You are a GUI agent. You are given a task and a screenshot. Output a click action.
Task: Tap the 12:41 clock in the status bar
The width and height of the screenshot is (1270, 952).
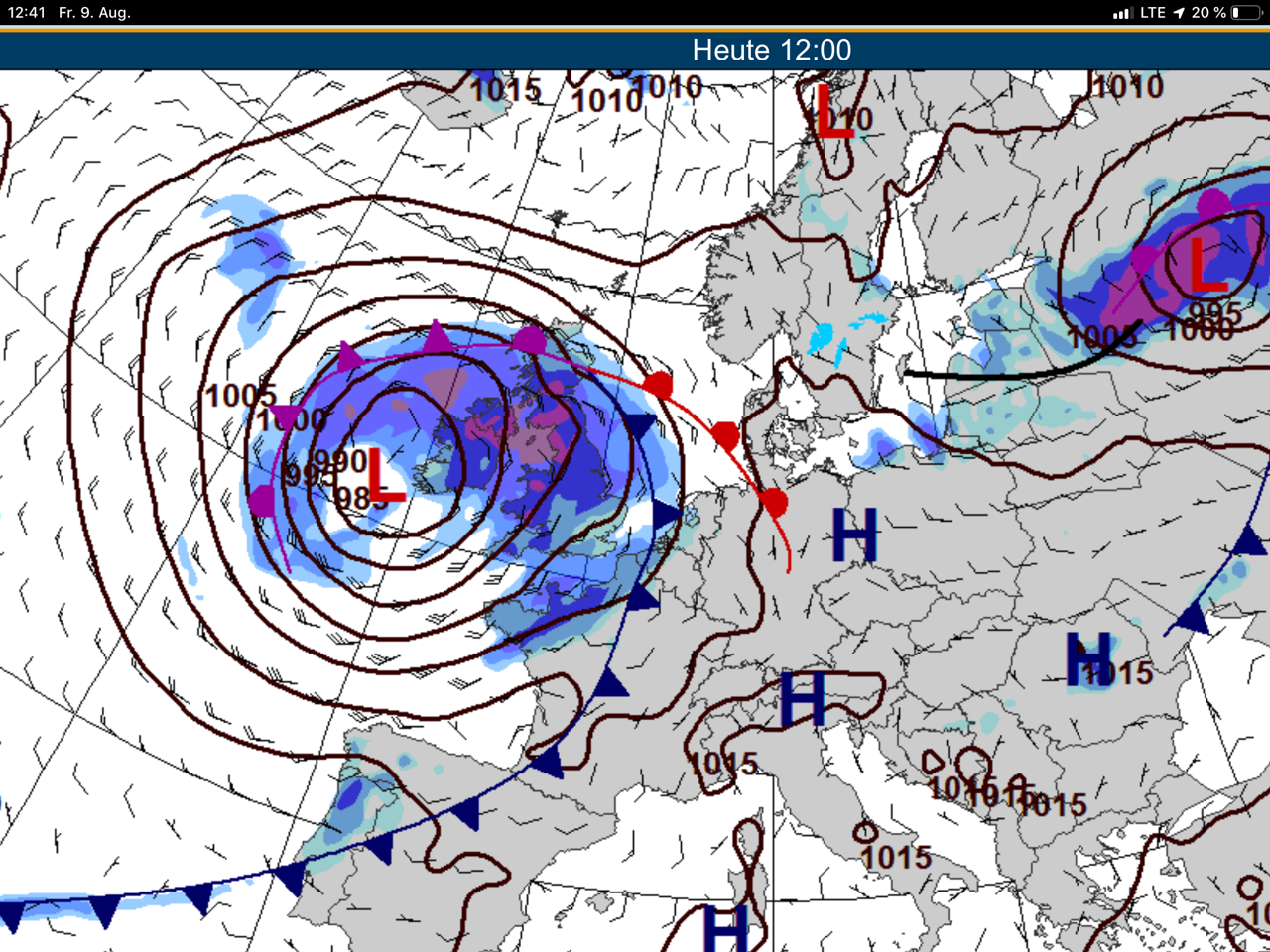pyautogui.click(x=27, y=13)
